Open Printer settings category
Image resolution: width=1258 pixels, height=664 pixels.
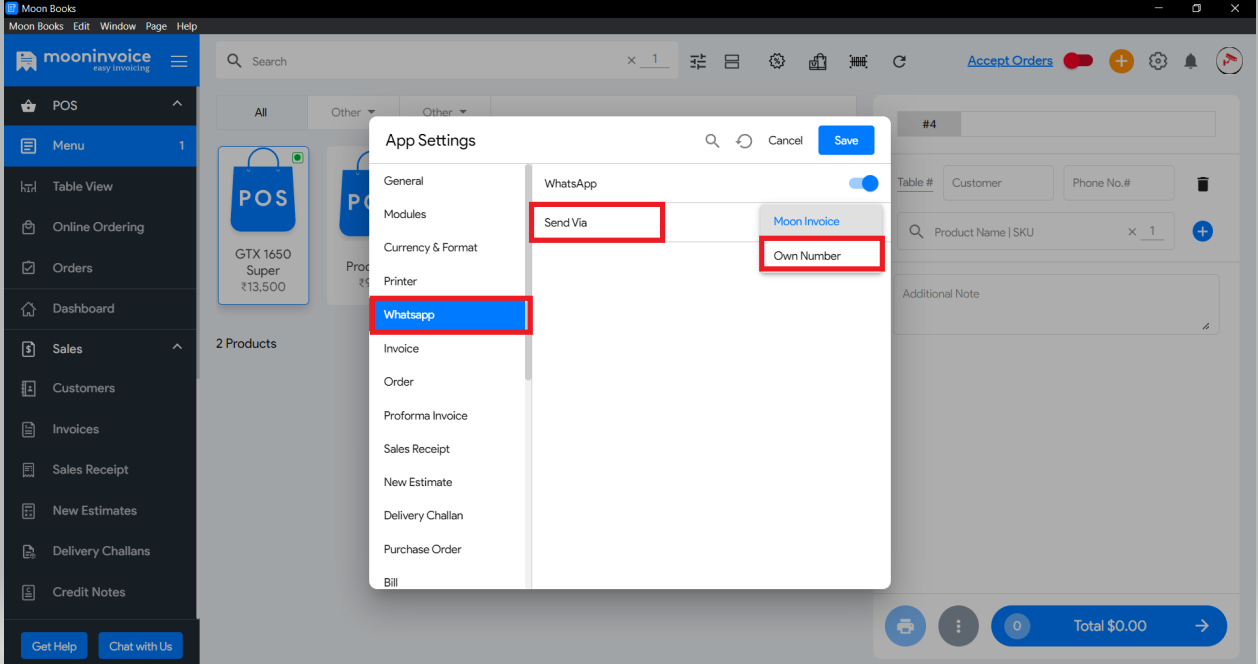(x=448, y=281)
